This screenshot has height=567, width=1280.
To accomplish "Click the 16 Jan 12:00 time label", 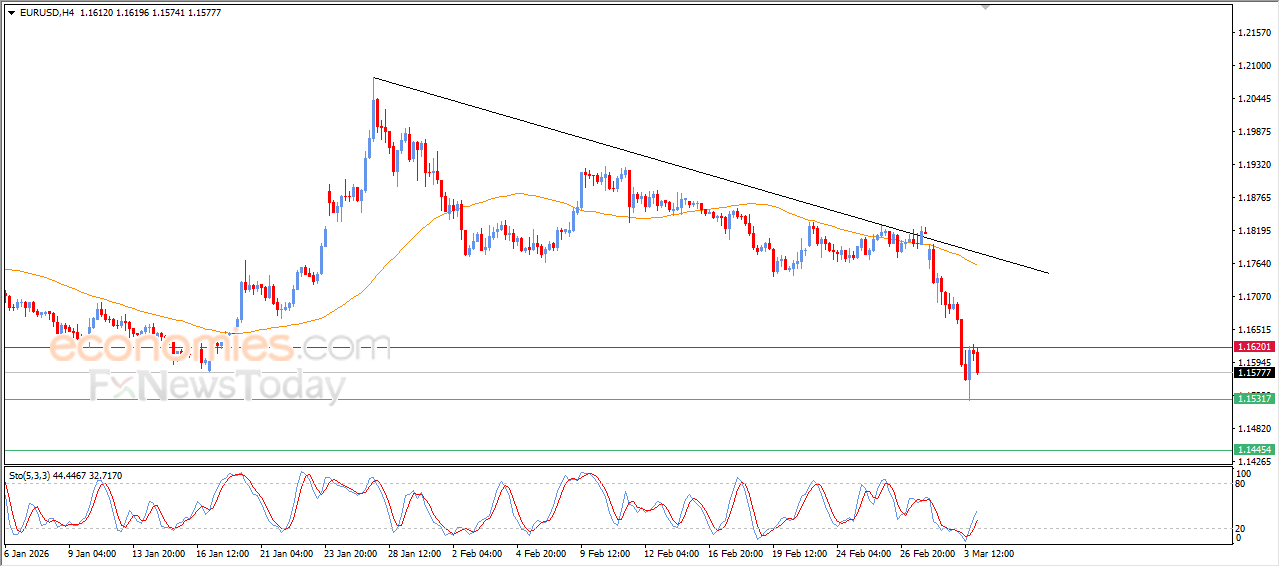I will (223, 552).
